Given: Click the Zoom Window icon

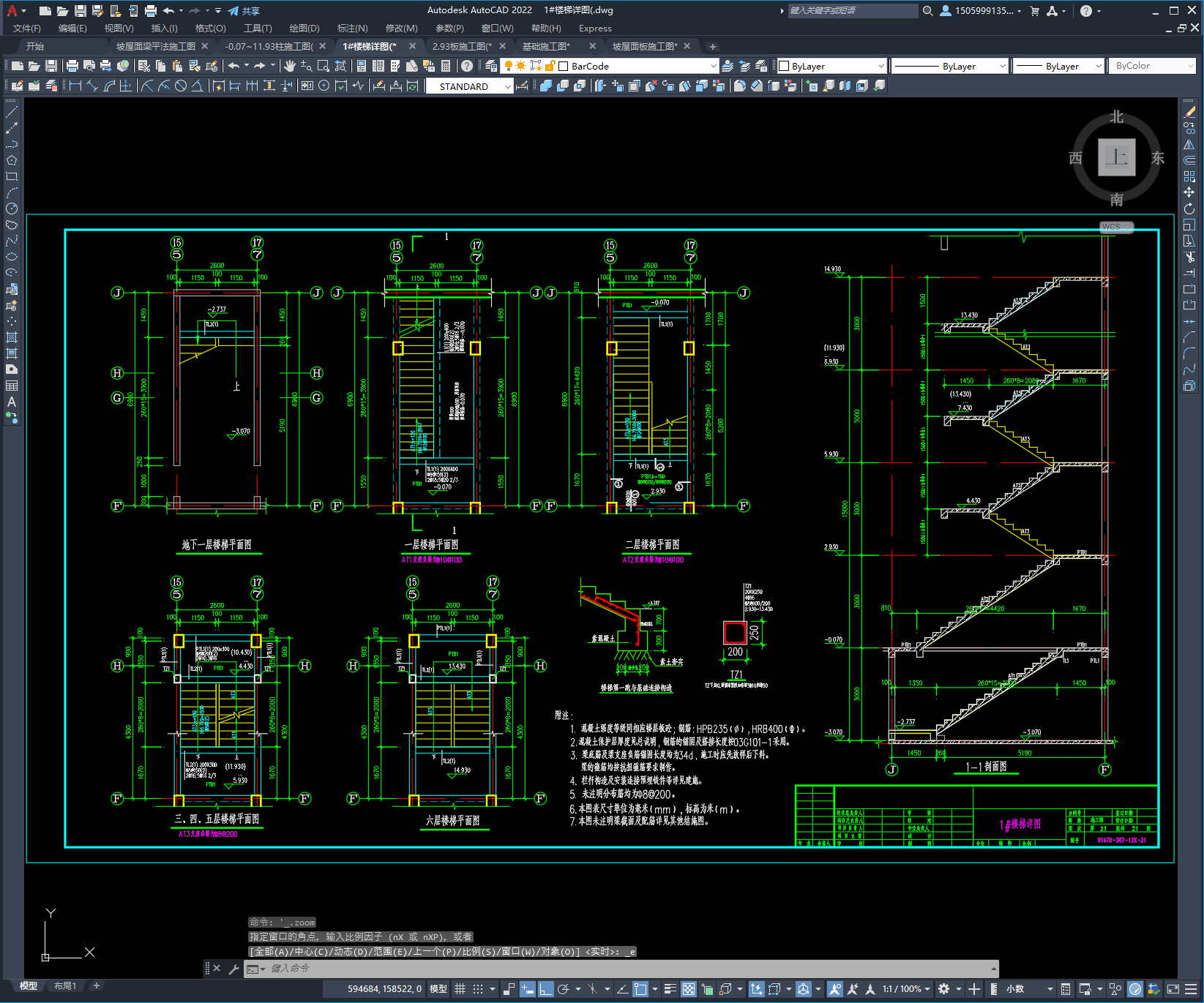Looking at the screenshot, I should click(x=324, y=66).
